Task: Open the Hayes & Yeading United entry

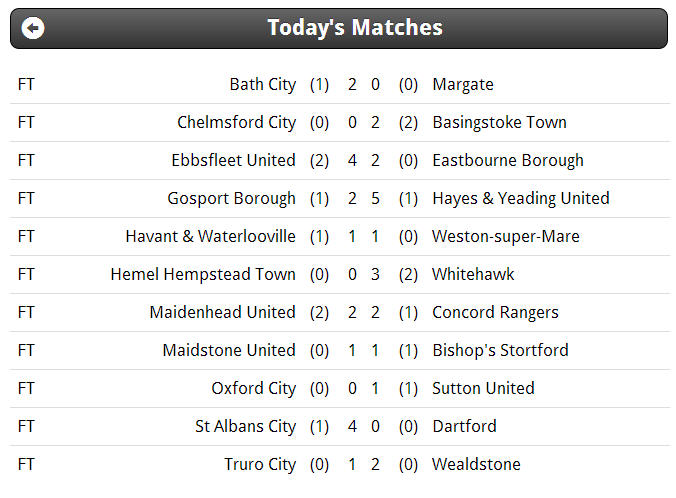Action: click(x=521, y=198)
